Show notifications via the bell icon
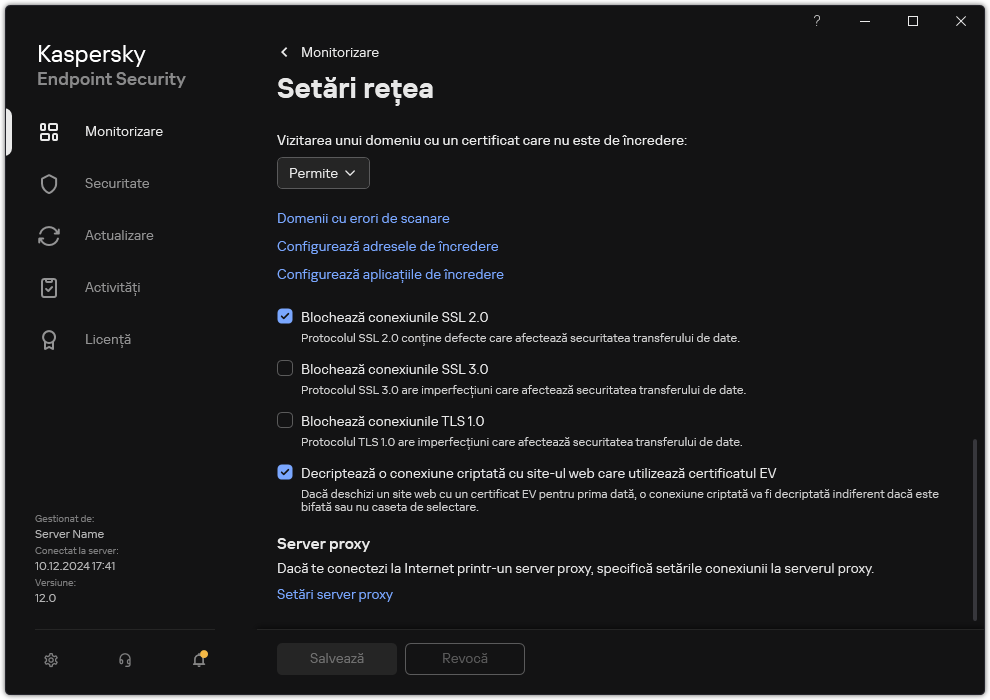990x700 pixels. pos(199,659)
